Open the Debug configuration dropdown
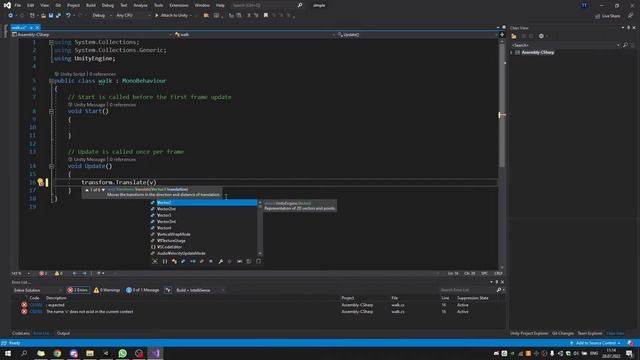Image resolution: width=640 pixels, height=360 pixels. [101, 16]
